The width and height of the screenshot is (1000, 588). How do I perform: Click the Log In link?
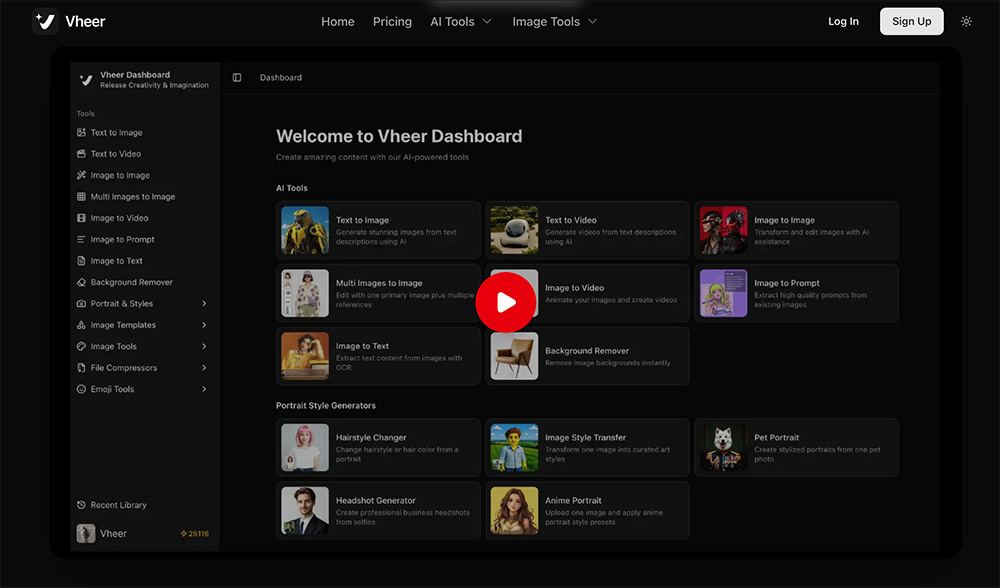click(x=843, y=21)
